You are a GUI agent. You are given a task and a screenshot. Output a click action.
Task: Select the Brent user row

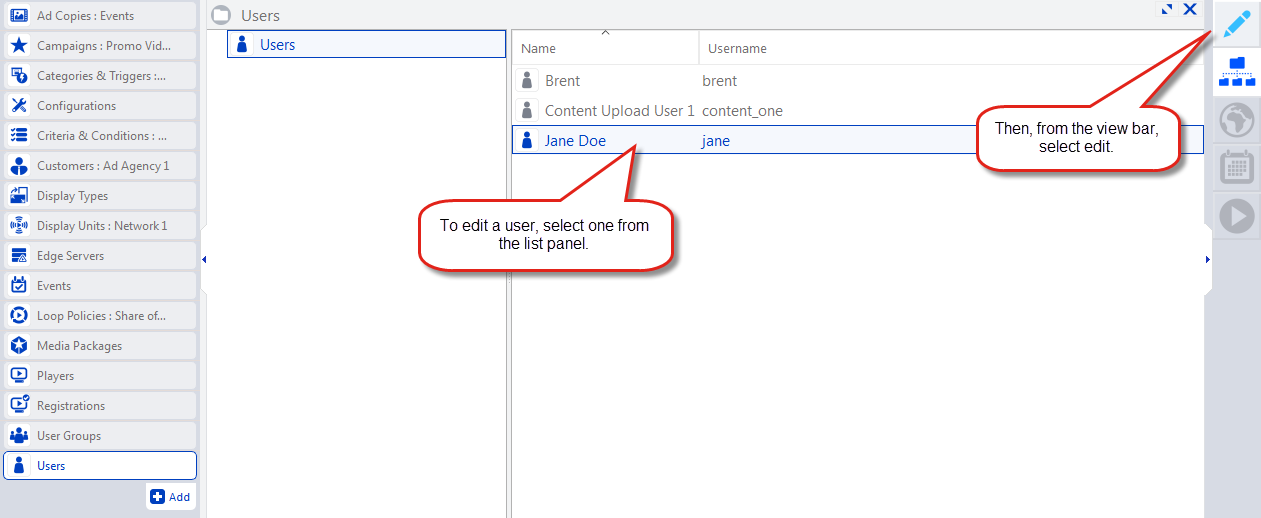tap(562, 81)
